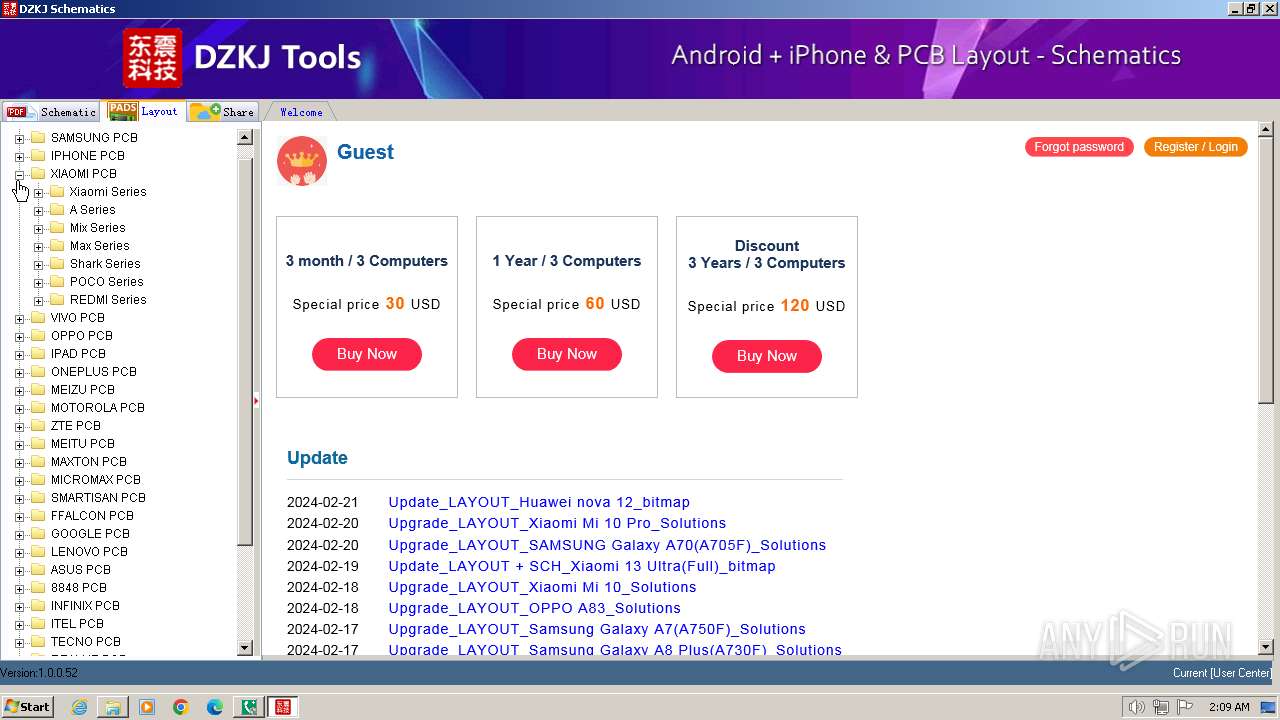
Task: Select ITEL PCB tree item
Action: pyautogui.click(x=77, y=624)
